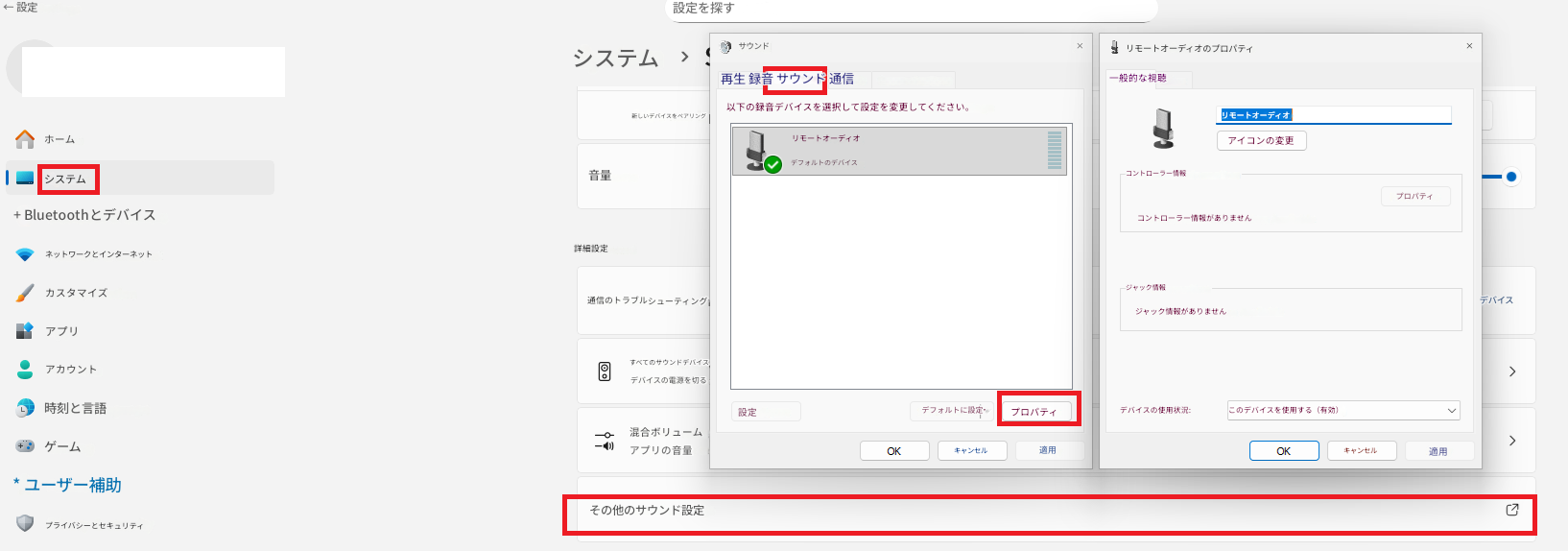
Task: Click 設定 button in サウンド dialog
Action: click(766, 412)
